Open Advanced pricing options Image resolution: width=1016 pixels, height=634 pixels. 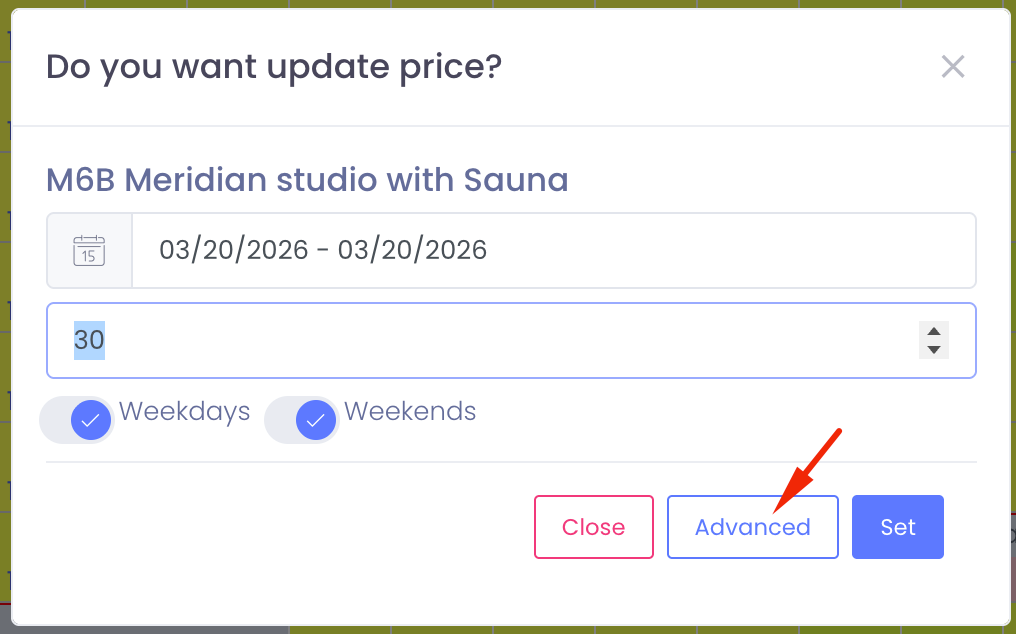coord(752,526)
